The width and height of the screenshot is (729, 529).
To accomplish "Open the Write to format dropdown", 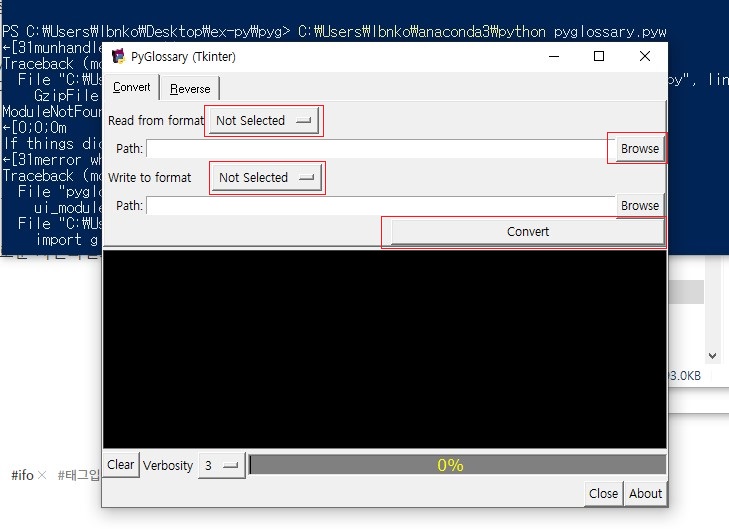I will coord(266,178).
